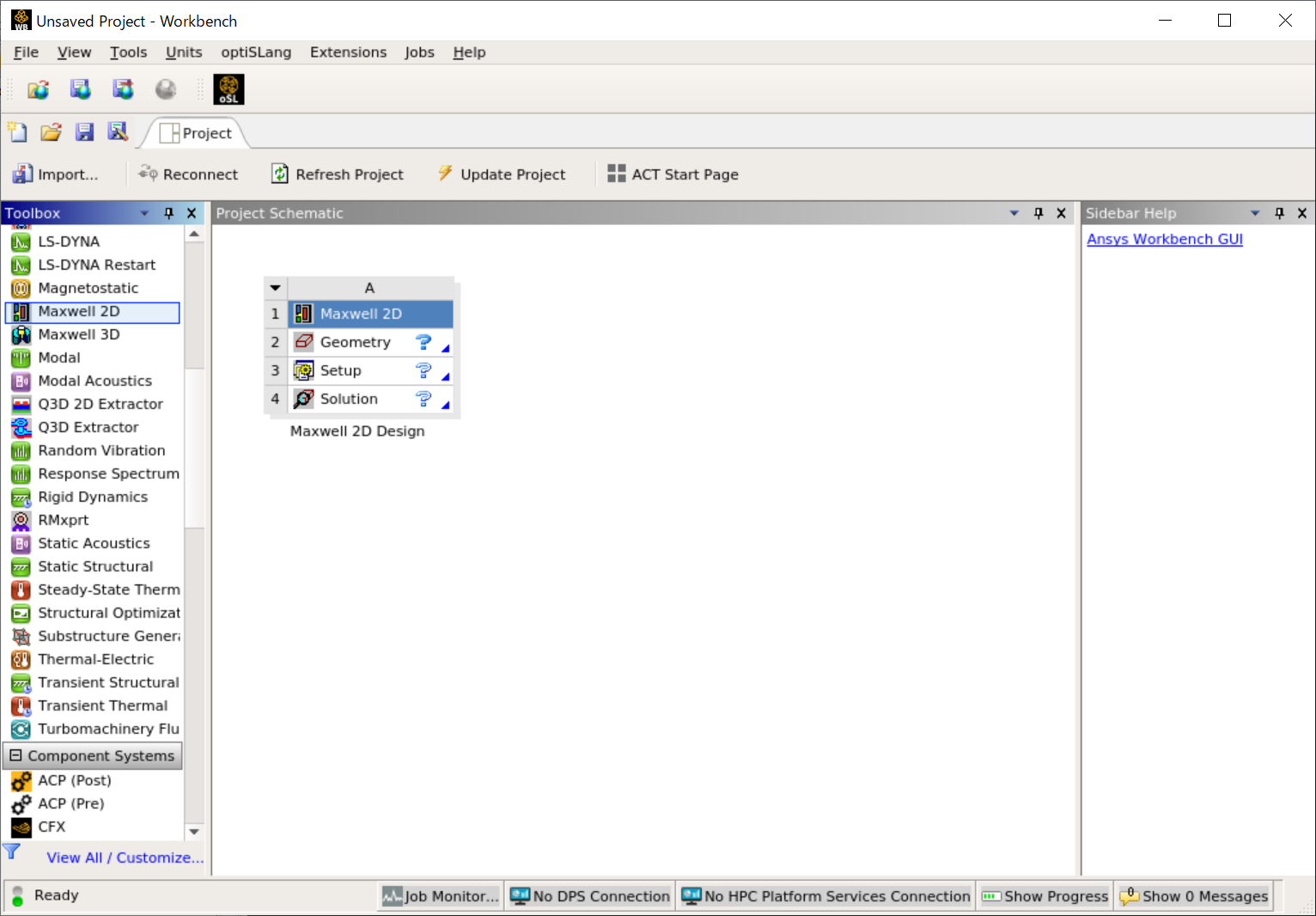Pin the Toolbox panel open
The width and height of the screenshot is (1316, 916).
point(168,212)
